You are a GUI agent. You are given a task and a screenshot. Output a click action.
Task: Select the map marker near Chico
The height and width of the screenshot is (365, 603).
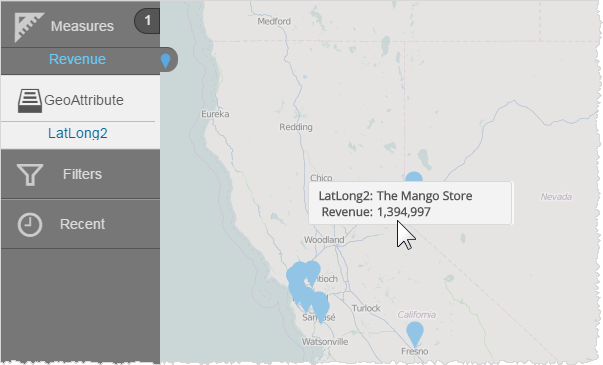tap(414, 177)
